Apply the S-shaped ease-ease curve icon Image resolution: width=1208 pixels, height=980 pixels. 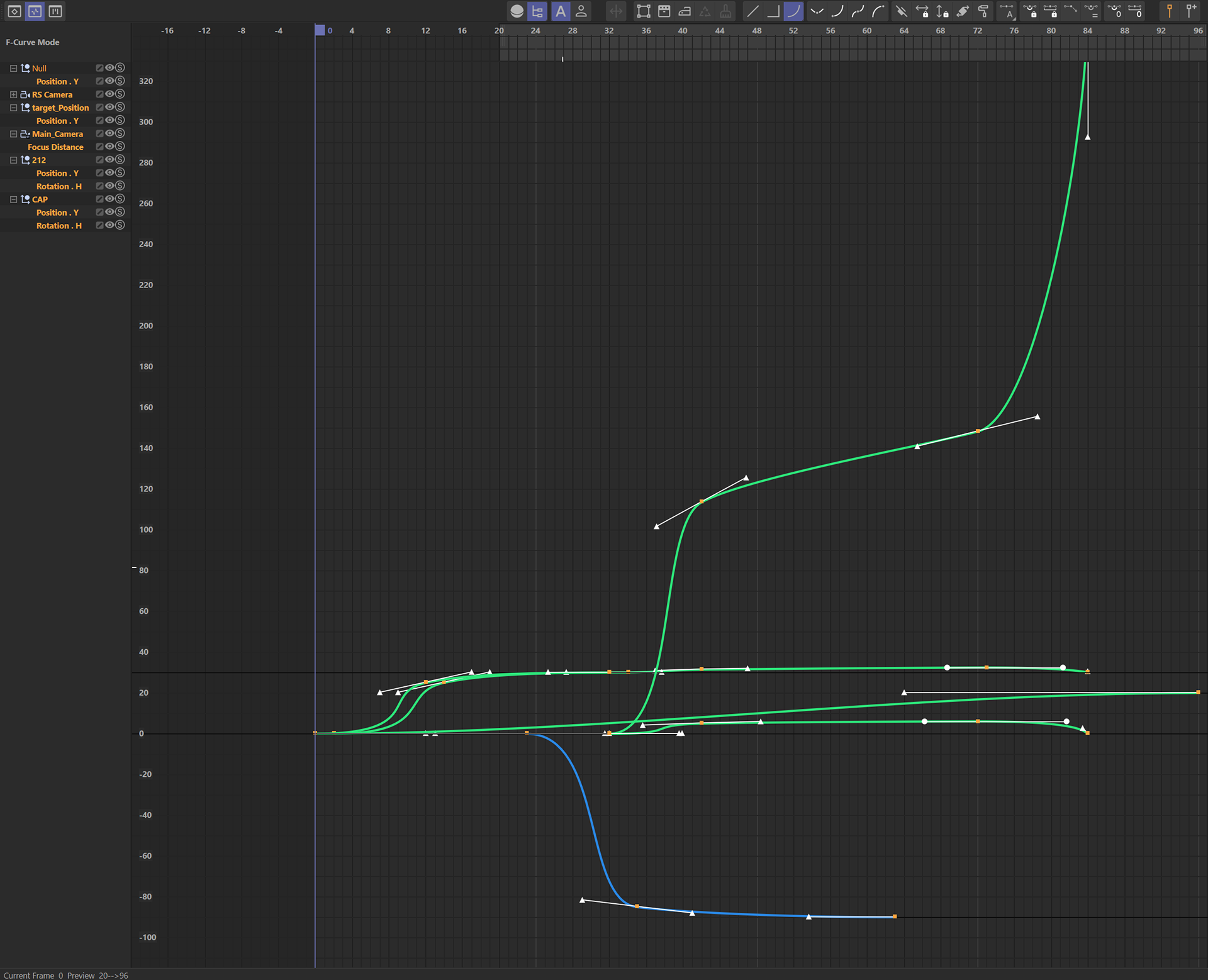click(858, 11)
